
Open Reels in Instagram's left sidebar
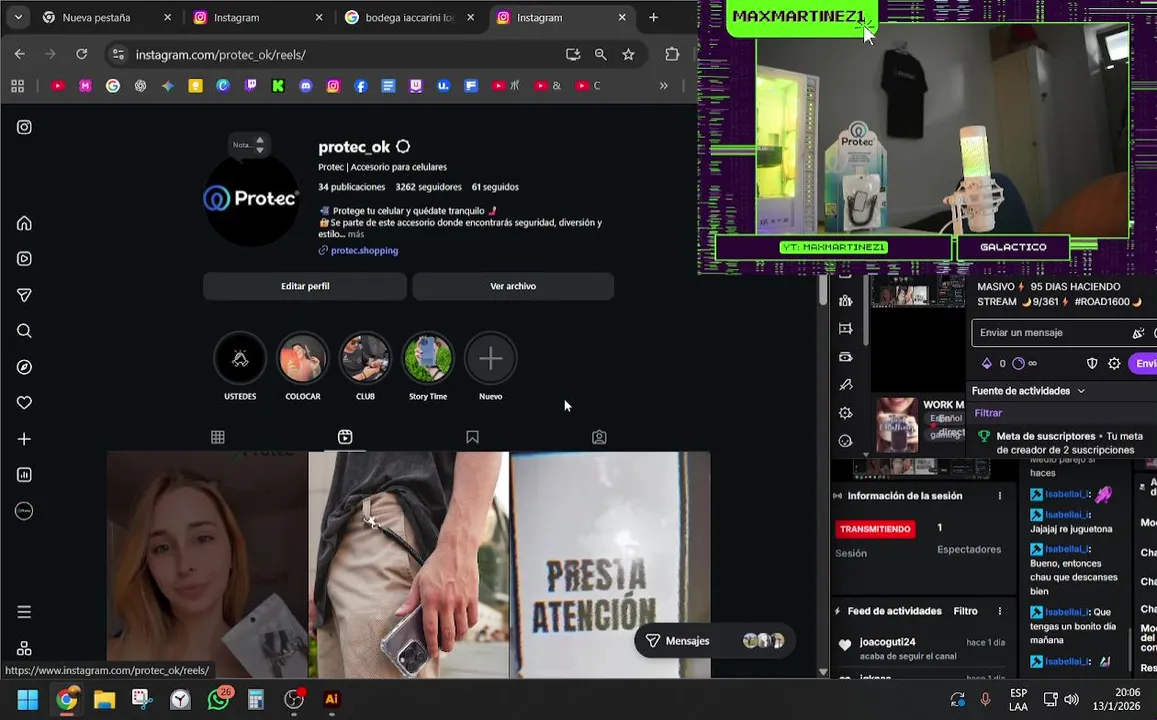24,259
